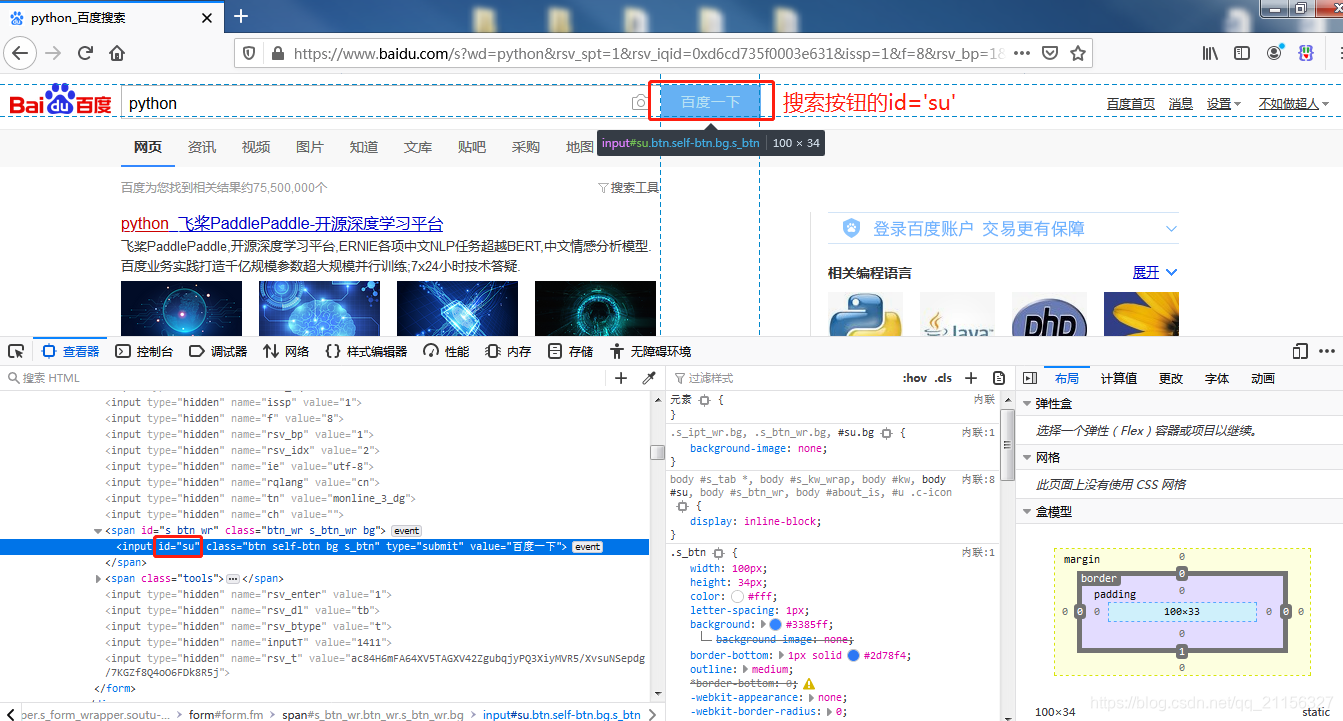Expand 展开 related programming languages

pos(1155,272)
